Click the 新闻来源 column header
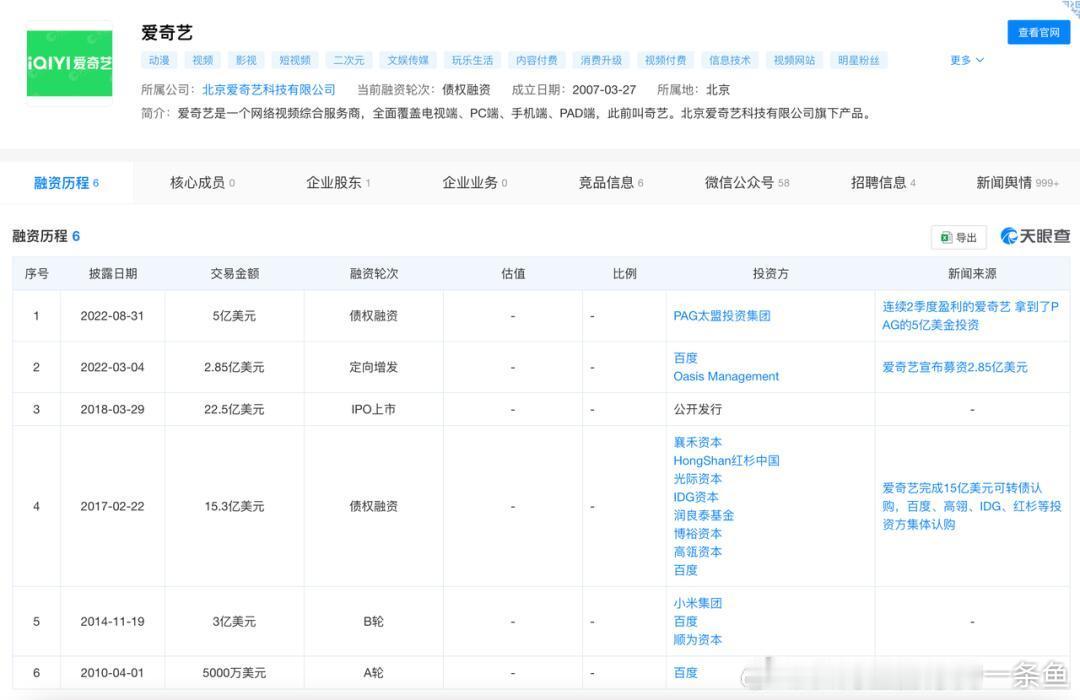The image size is (1080, 700). tap(972, 274)
